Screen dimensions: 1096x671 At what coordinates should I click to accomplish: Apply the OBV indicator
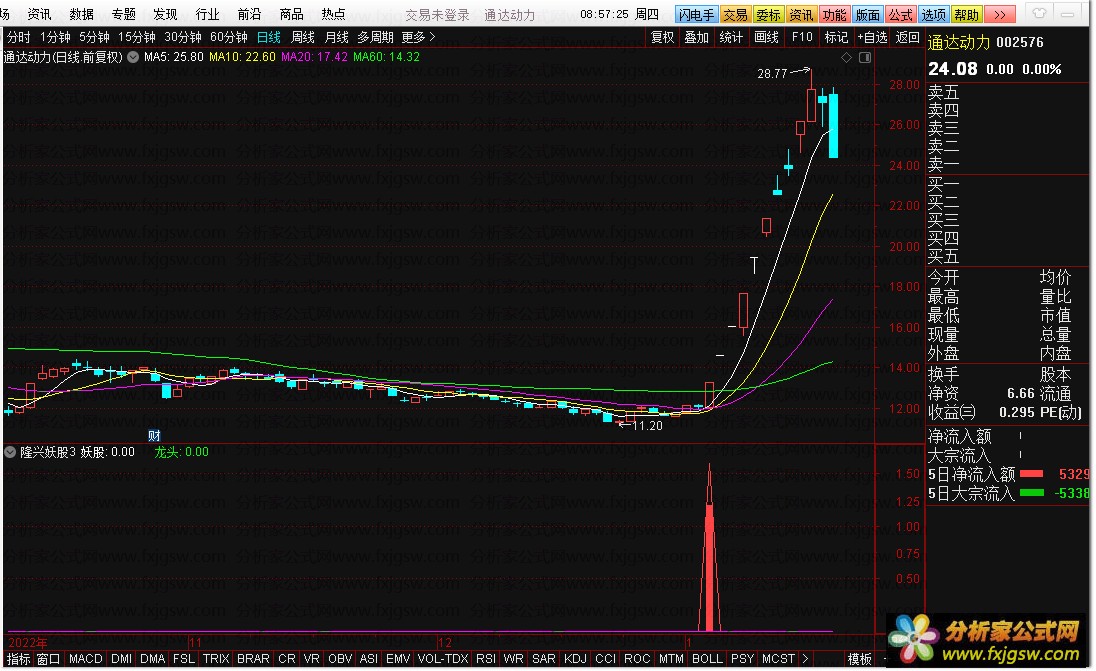coord(340,658)
